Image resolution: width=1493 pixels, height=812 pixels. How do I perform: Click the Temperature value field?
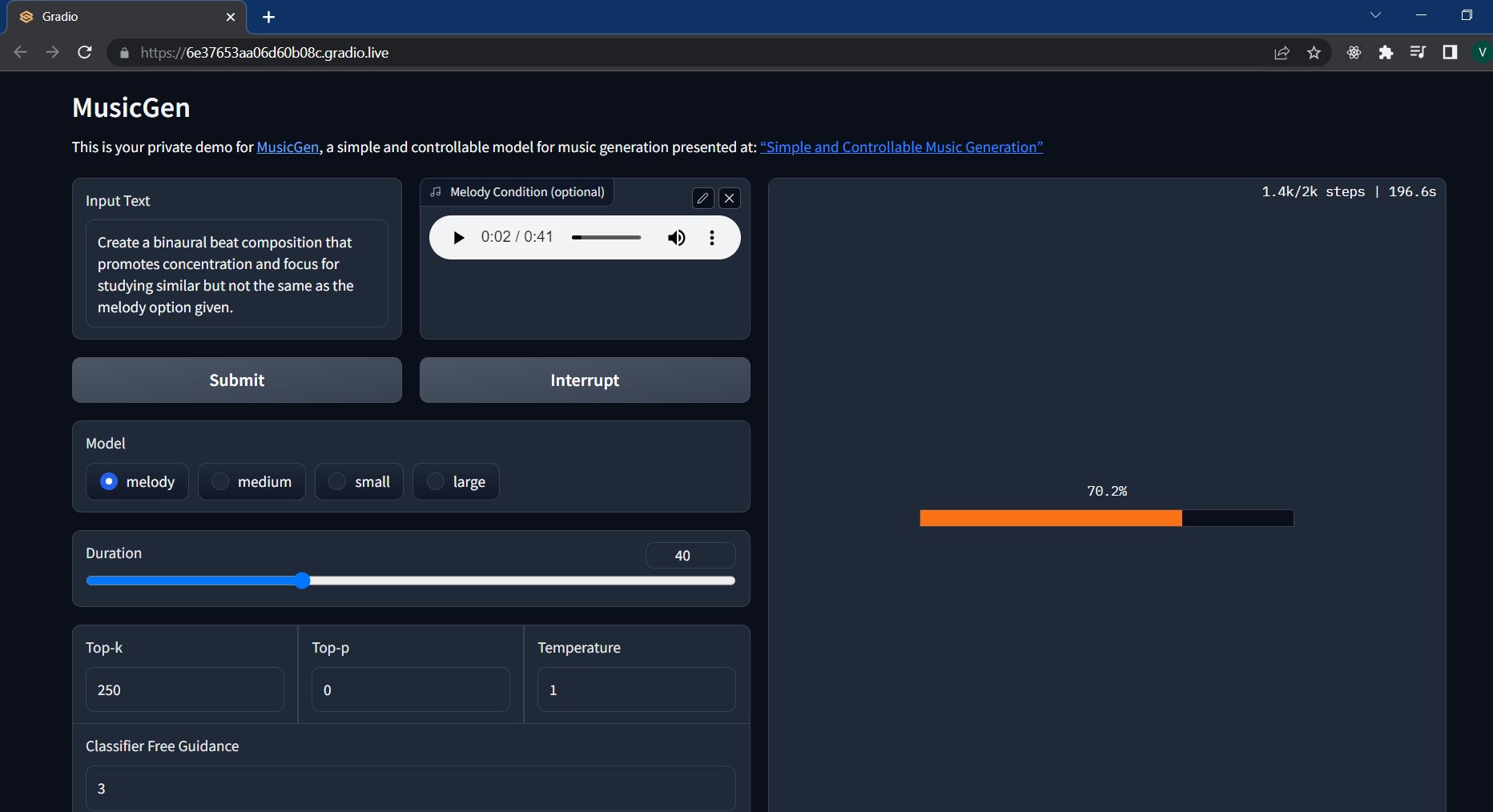click(637, 689)
